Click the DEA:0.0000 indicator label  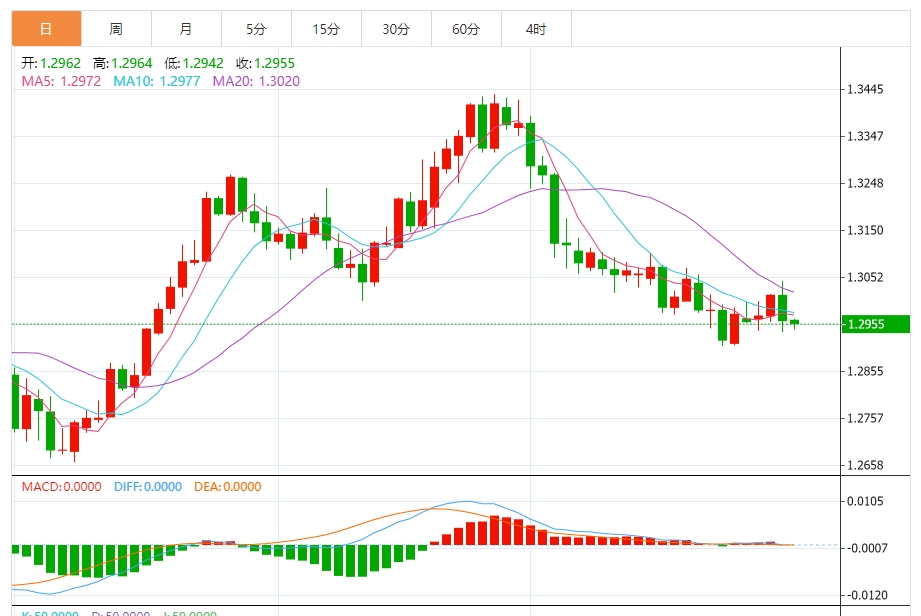[227, 487]
